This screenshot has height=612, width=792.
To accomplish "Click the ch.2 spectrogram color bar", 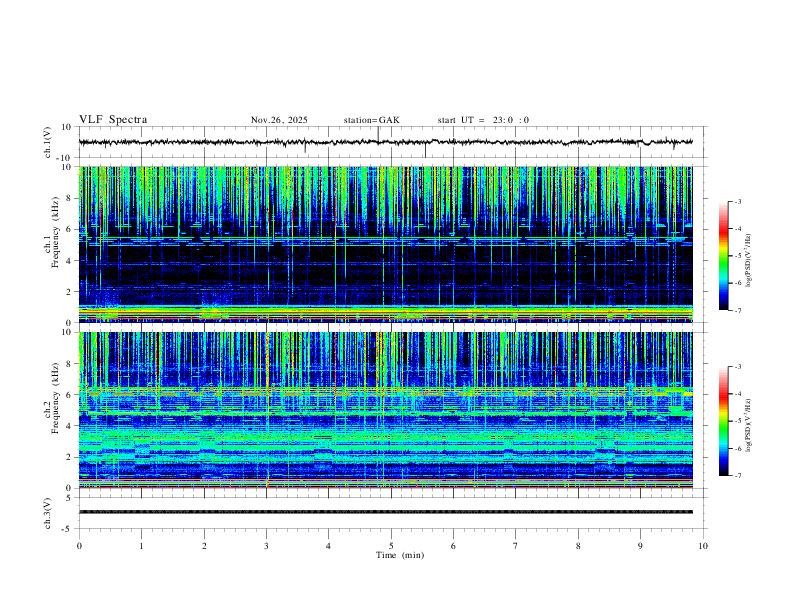I will point(723,421).
